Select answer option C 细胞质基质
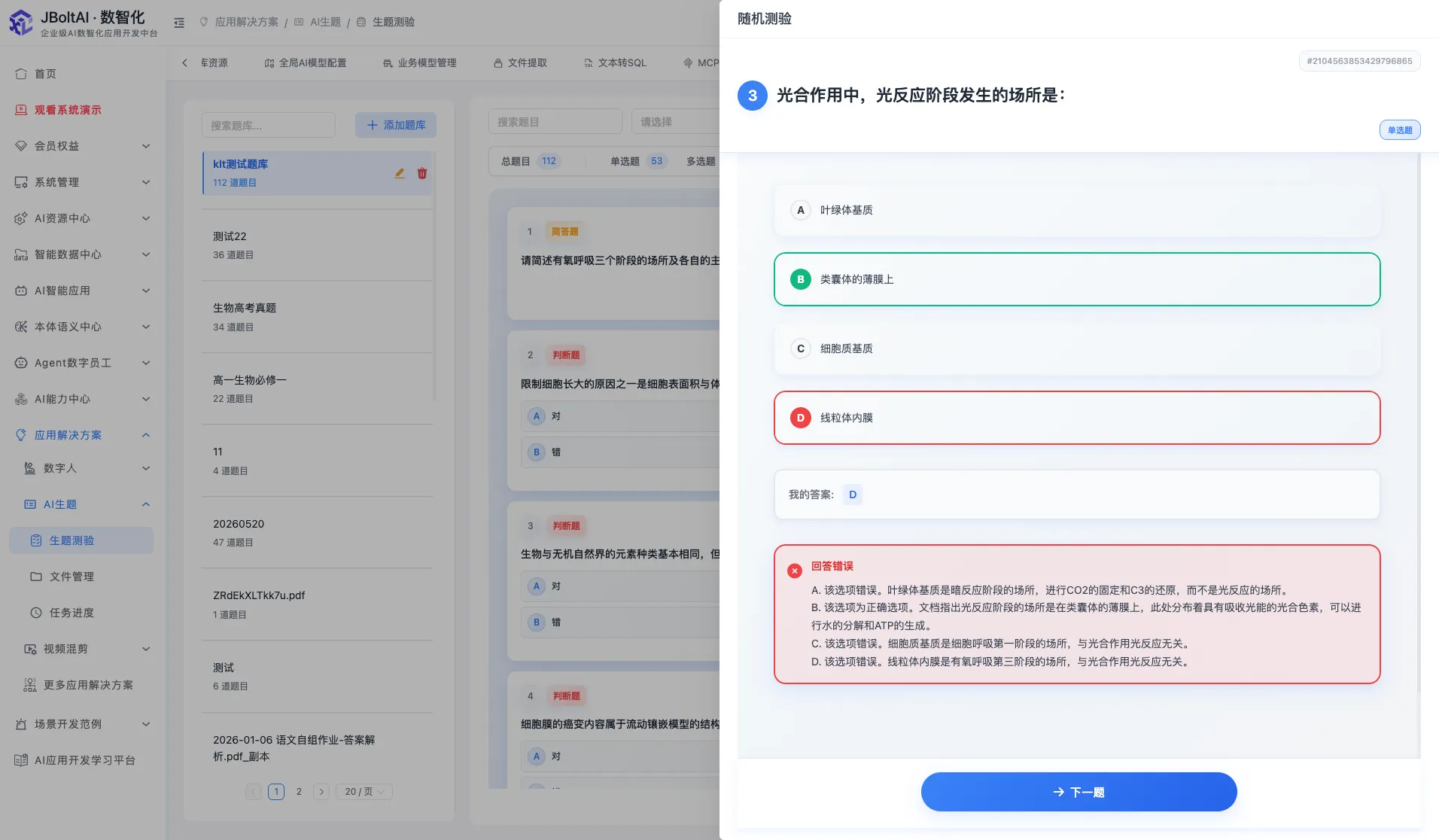The image size is (1439, 840). click(x=1077, y=348)
